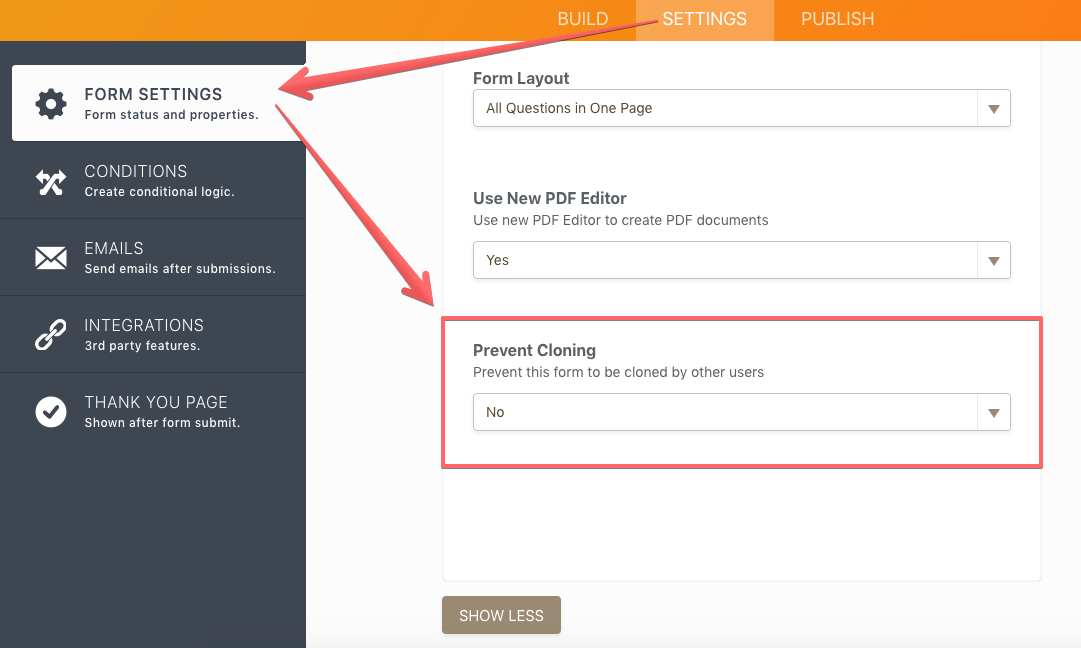Switch to the BUILD tab
This screenshot has width=1081, height=648.
point(582,19)
